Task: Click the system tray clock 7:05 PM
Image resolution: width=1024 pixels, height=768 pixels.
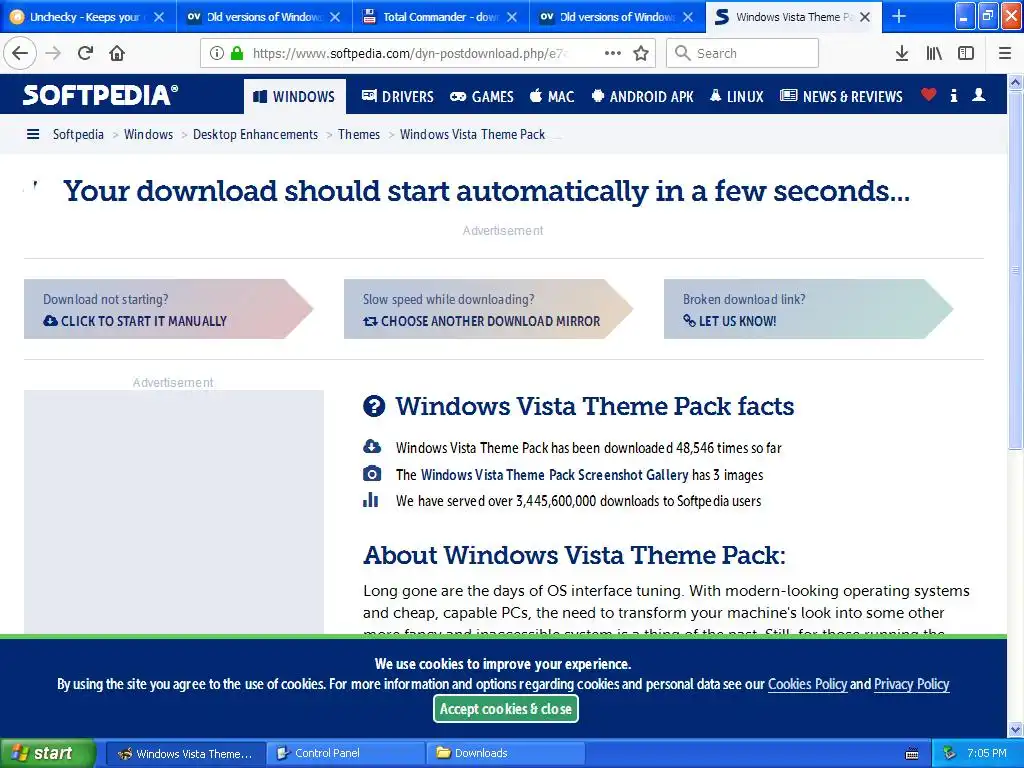Action: click(x=987, y=753)
